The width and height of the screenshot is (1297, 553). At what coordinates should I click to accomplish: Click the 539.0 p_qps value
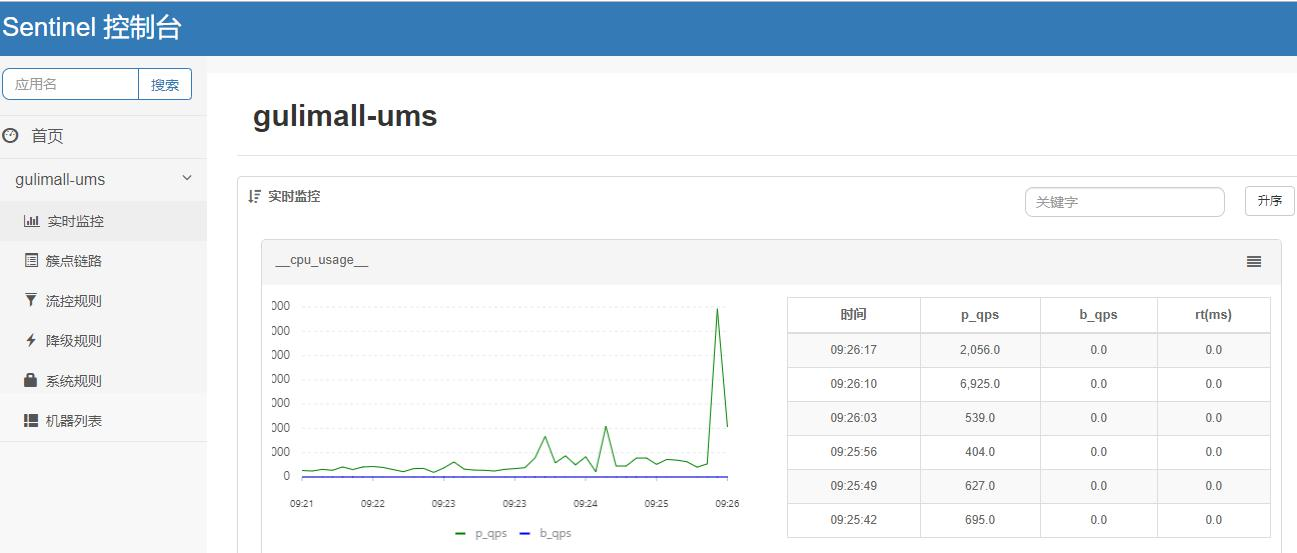(980, 418)
